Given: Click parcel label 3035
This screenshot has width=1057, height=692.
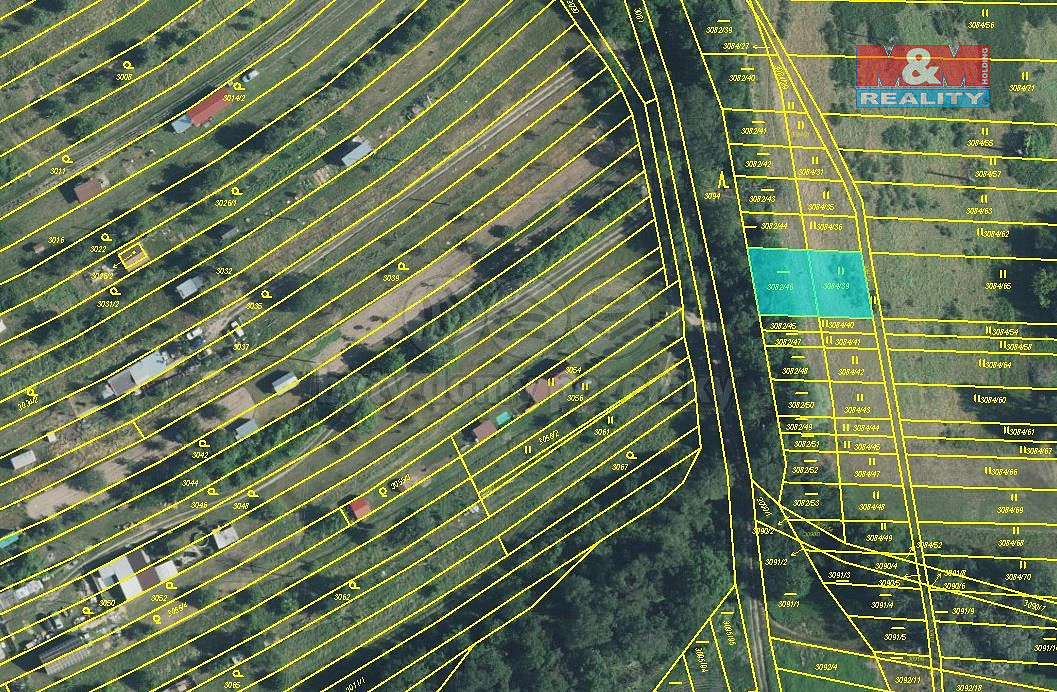Looking at the screenshot, I should pos(254,307).
